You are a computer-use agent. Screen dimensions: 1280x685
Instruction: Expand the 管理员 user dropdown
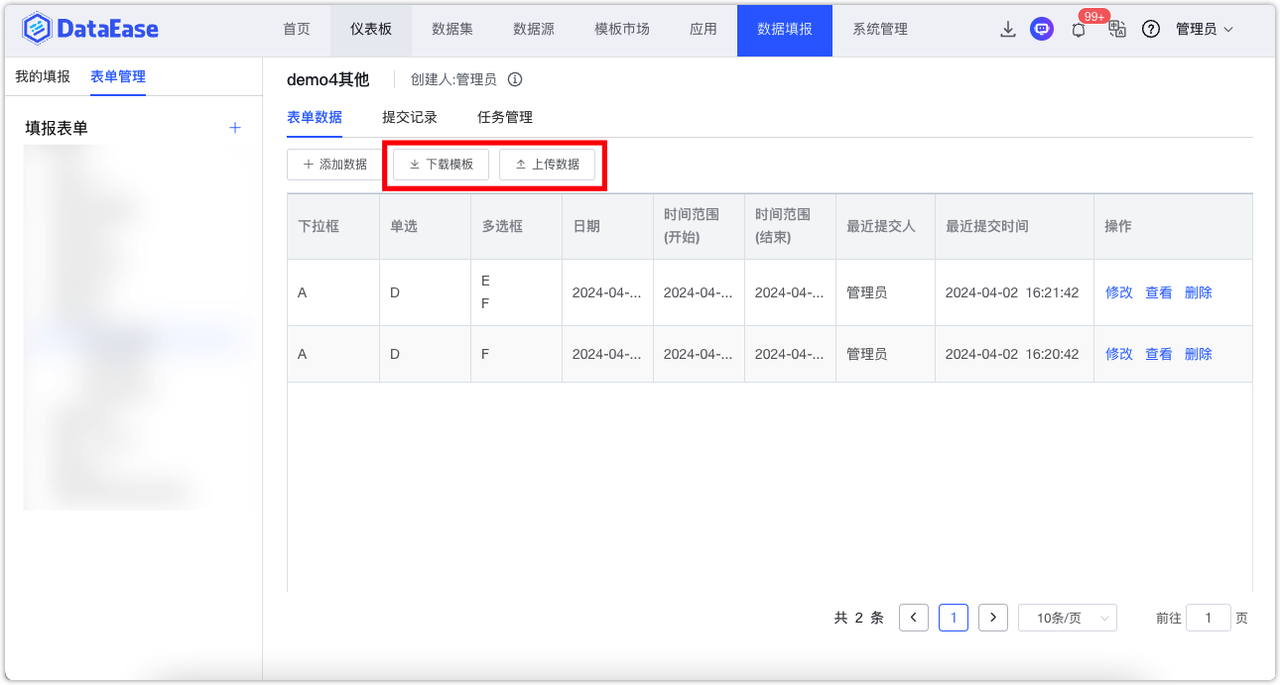[1204, 30]
